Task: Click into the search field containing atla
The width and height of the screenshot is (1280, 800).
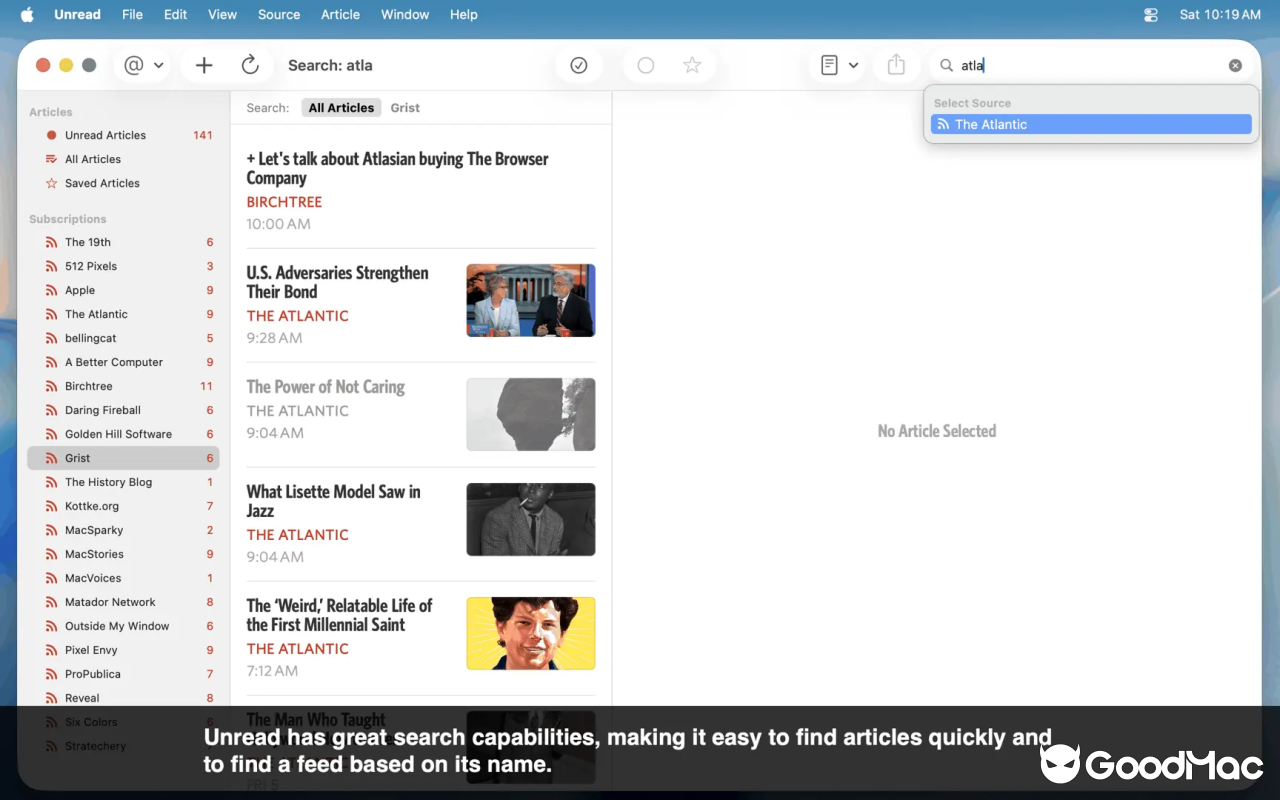Action: click(1090, 65)
